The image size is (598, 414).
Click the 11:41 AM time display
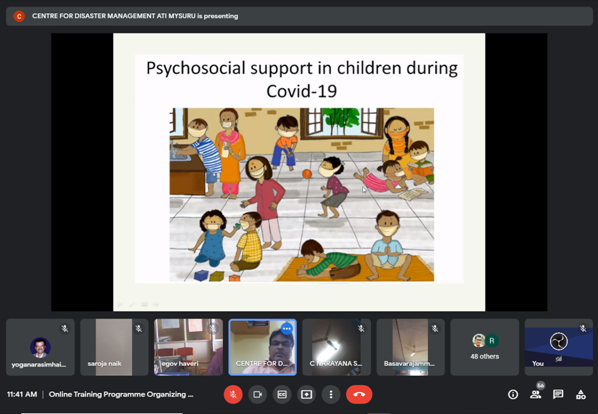click(22, 394)
